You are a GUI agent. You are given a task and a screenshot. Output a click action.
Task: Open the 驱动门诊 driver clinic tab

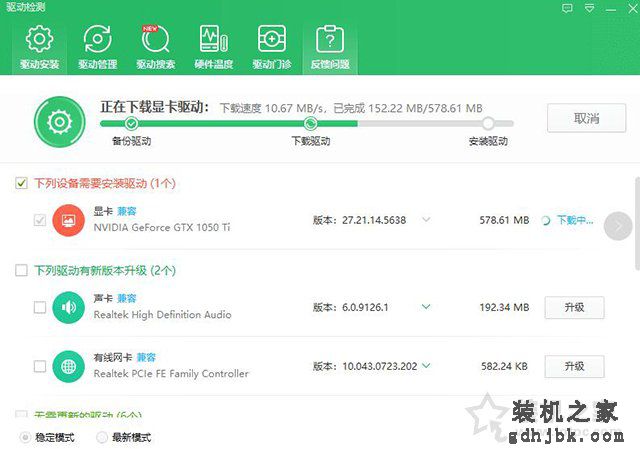[x=272, y=48]
